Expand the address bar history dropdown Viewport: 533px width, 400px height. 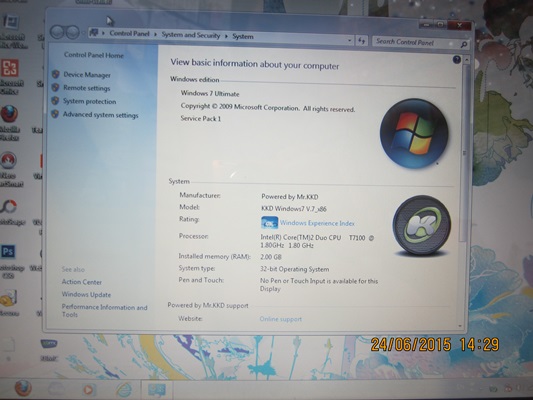click(349, 40)
